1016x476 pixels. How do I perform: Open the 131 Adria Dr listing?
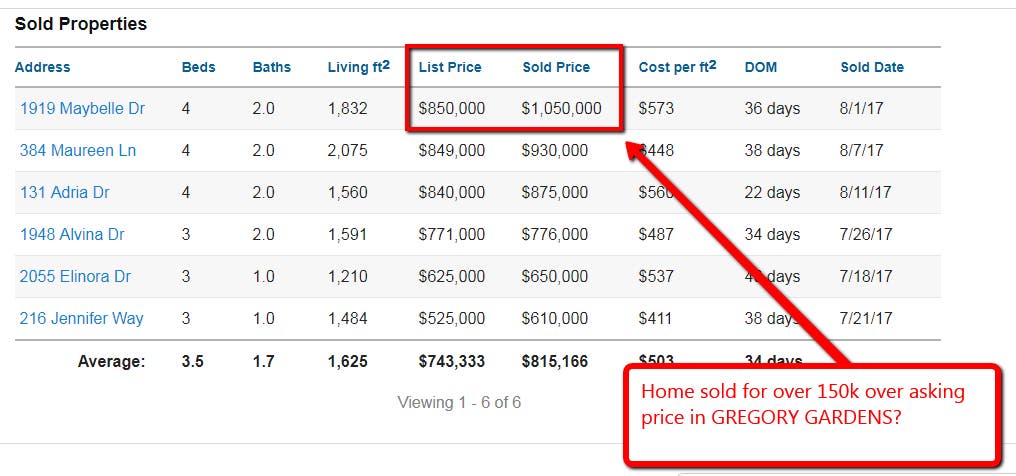tap(65, 192)
